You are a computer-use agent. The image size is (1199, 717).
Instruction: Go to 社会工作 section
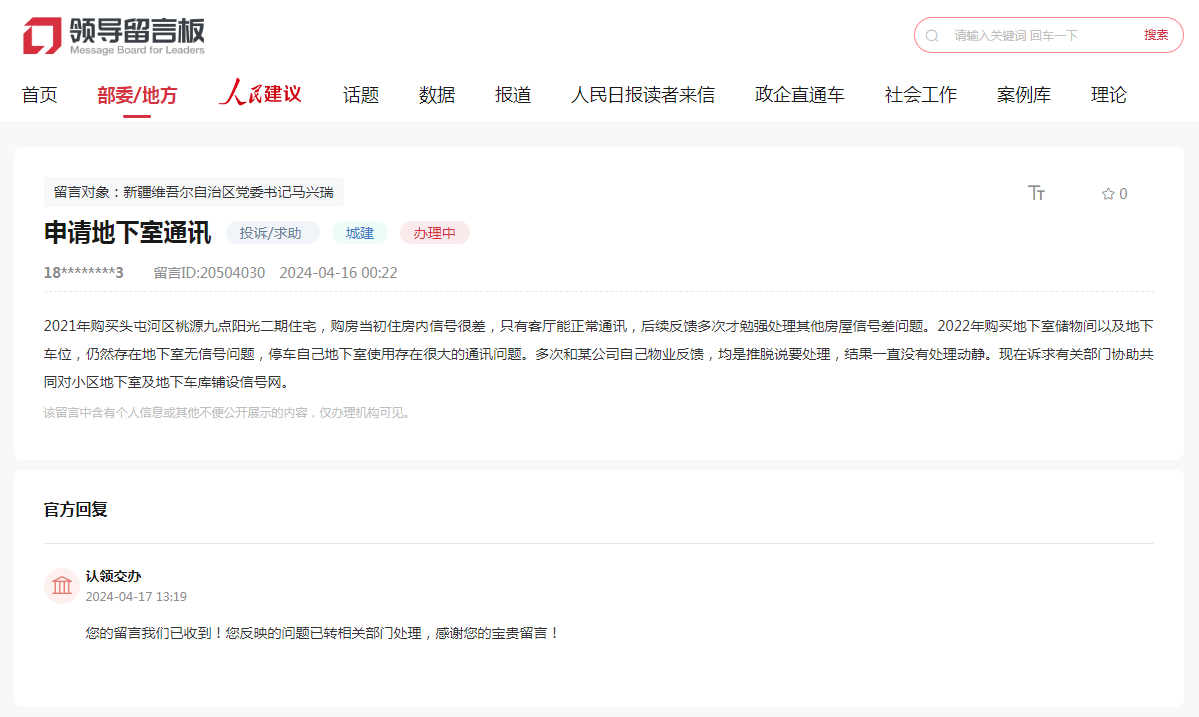click(x=921, y=95)
